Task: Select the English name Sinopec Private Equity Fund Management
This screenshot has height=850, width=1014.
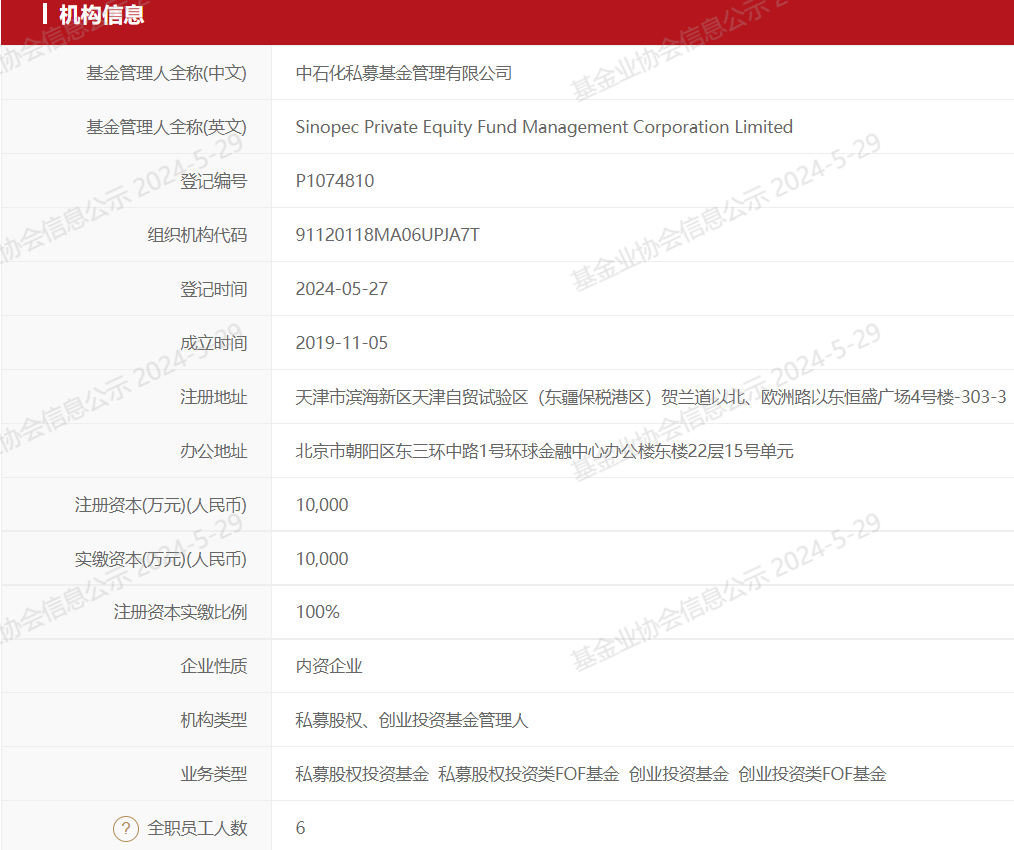Action: click(x=544, y=127)
